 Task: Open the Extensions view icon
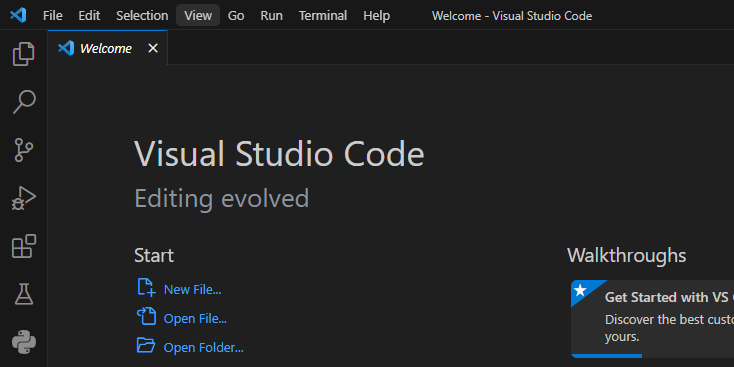pos(23,246)
